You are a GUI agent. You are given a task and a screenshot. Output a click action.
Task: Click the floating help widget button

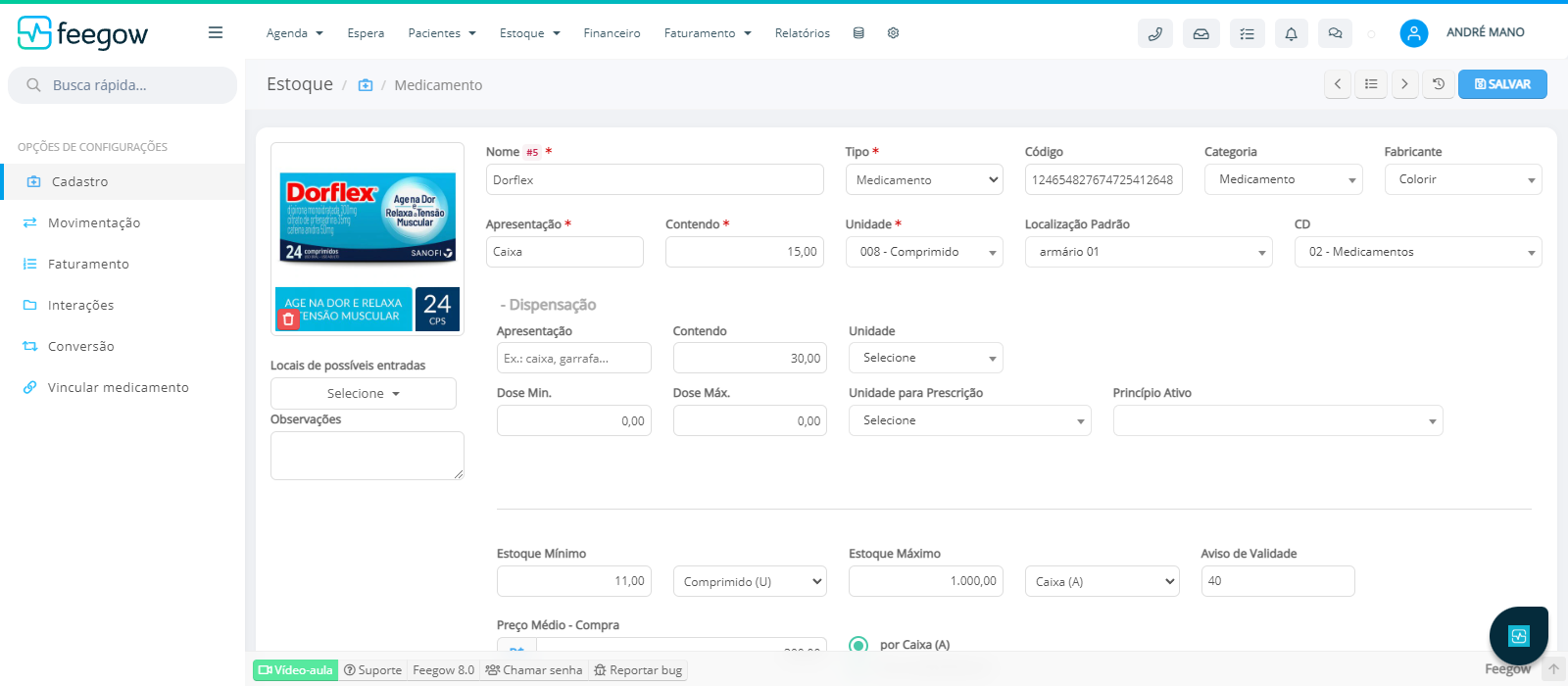tap(1518, 636)
